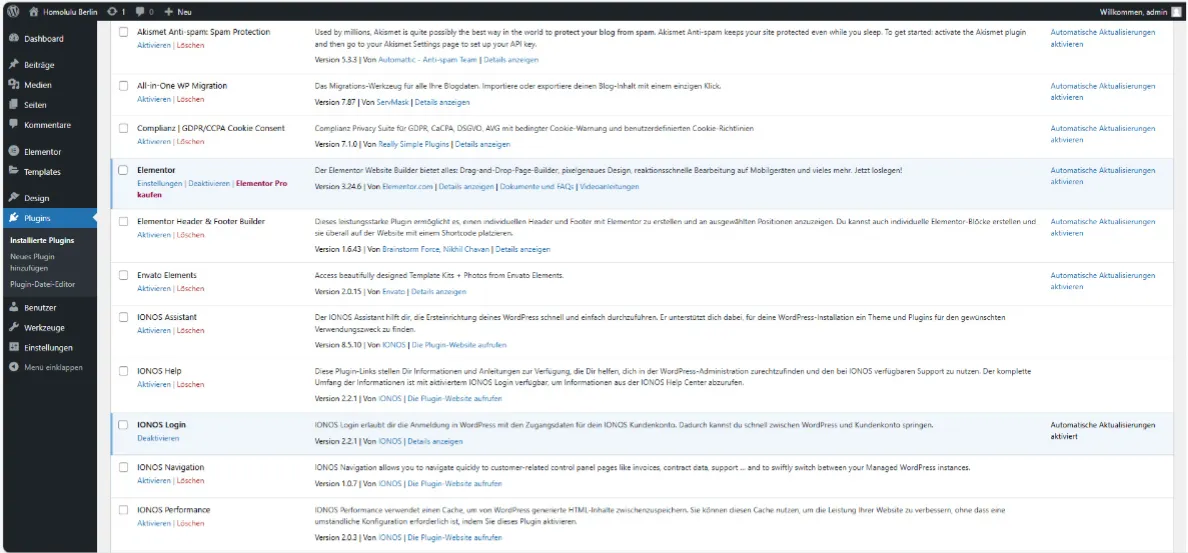Image resolution: width=1188 pixels, height=553 pixels.
Task: Open the admin avatar icon
Action: [x=1175, y=12]
